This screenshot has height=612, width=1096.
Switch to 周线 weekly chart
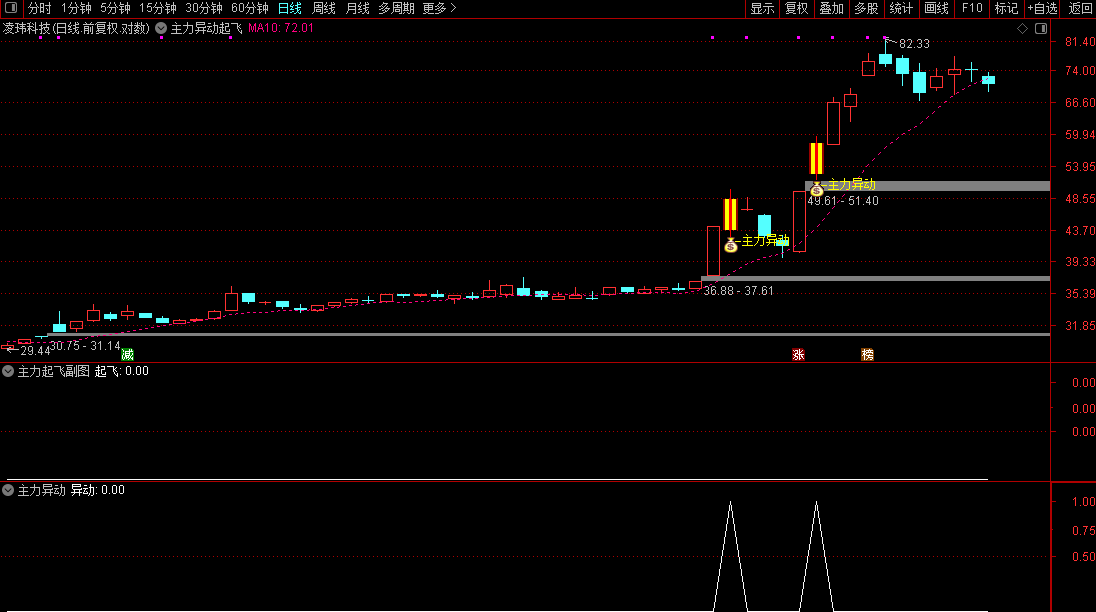324,8
